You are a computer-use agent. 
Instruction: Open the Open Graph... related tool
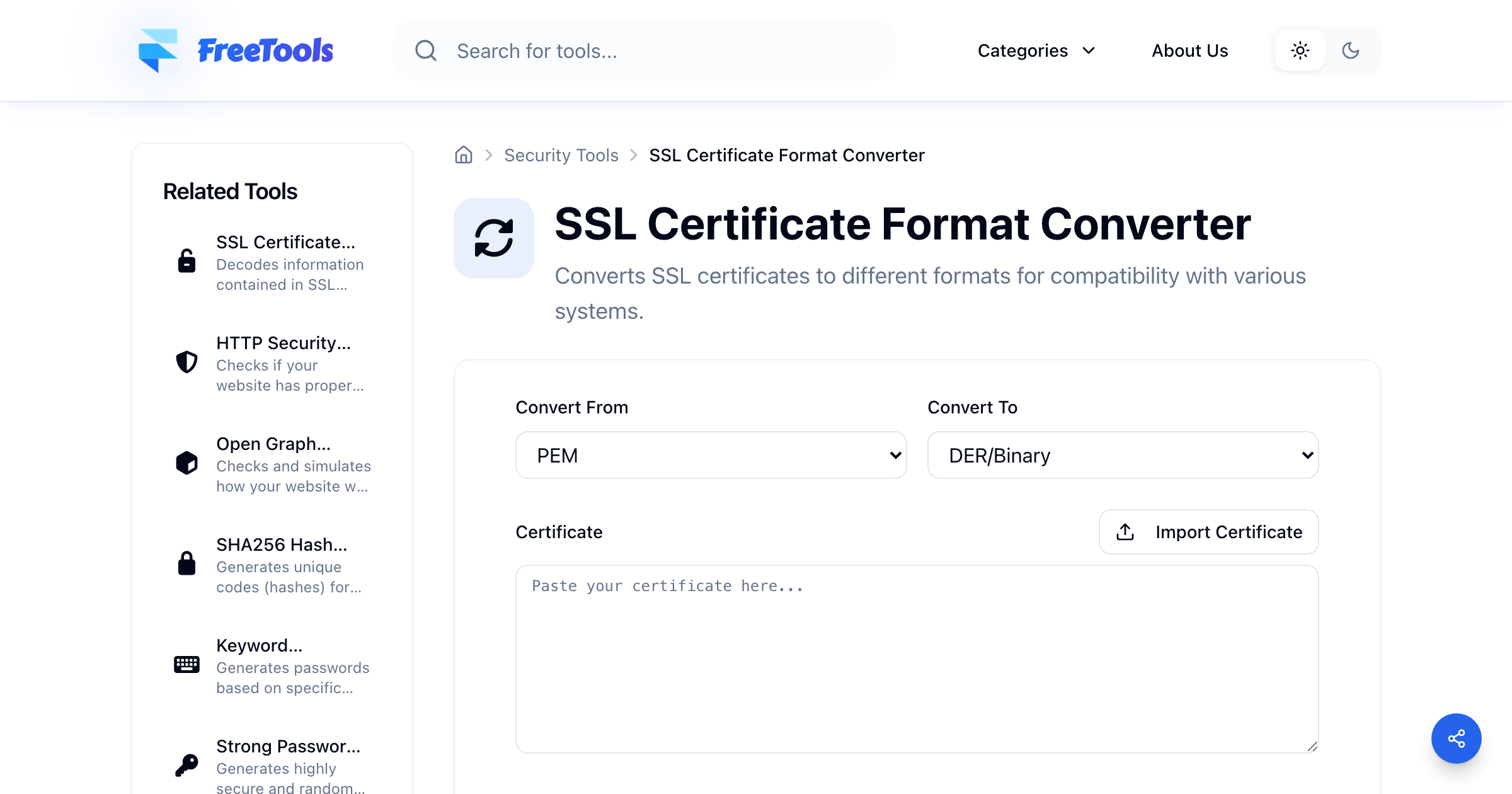[x=272, y=464]
